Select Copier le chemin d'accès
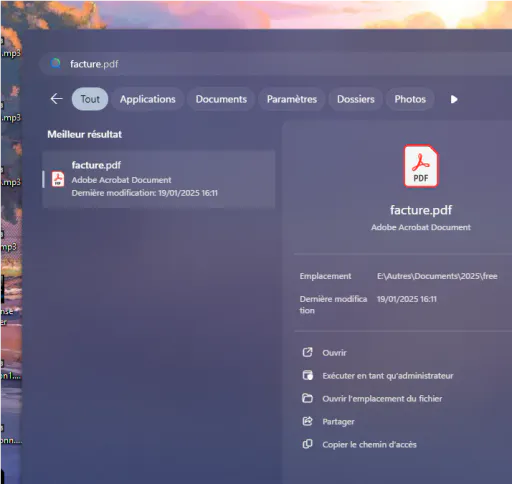The width and height of the screenshot is (512, 484). (x=369, y=445)
